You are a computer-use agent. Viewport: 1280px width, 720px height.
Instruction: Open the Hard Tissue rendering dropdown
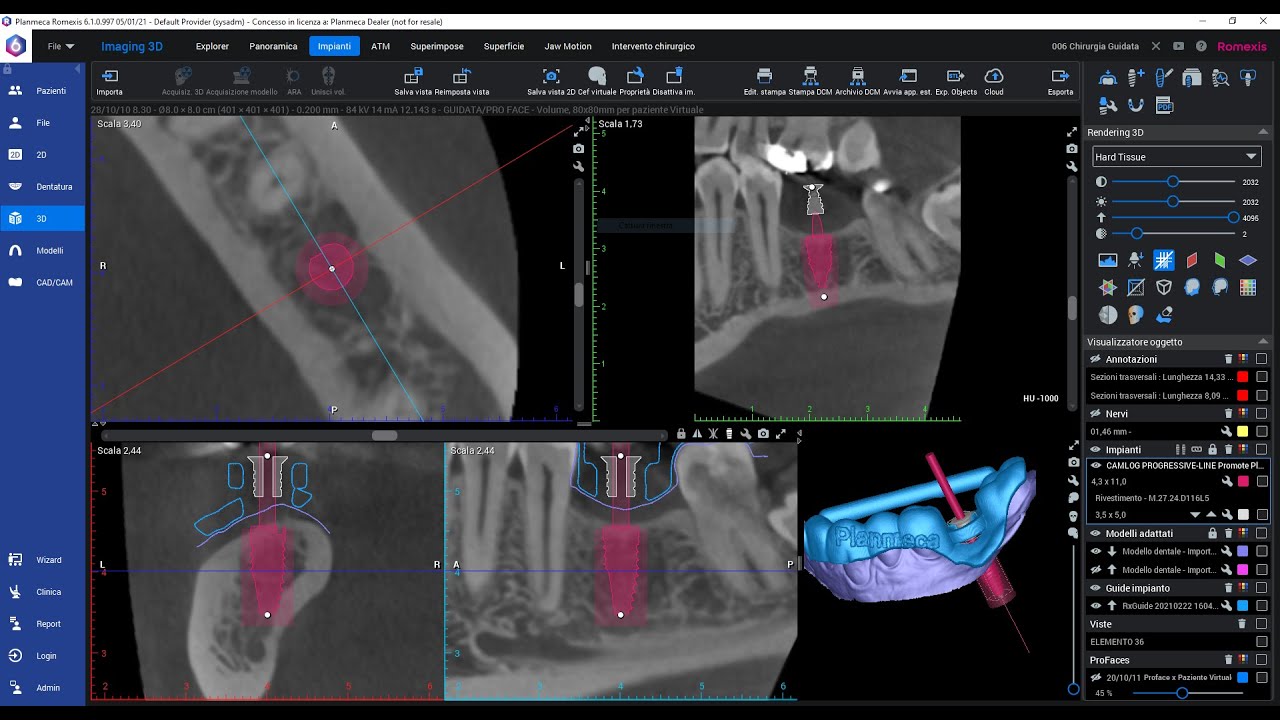point(1176,157)
